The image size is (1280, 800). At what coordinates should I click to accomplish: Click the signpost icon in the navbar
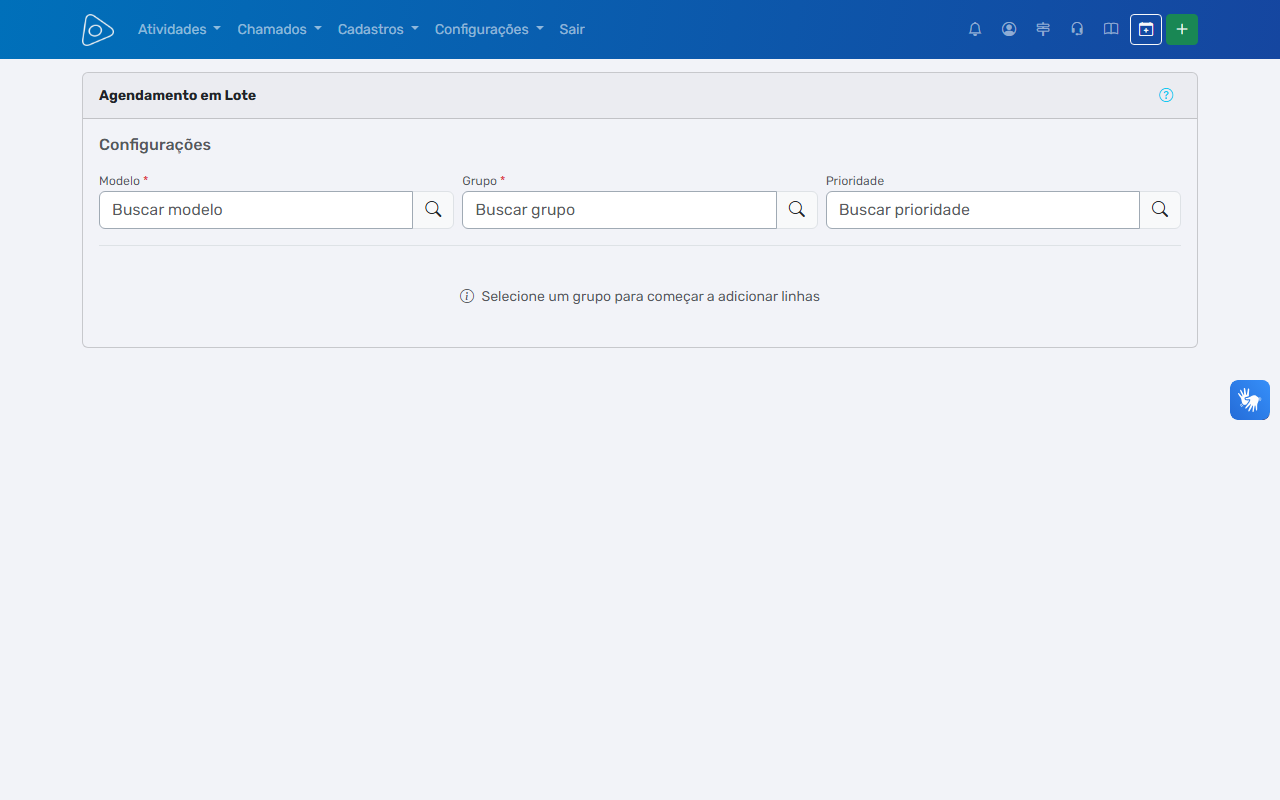pyautogui.click(x=1043, y=30)
